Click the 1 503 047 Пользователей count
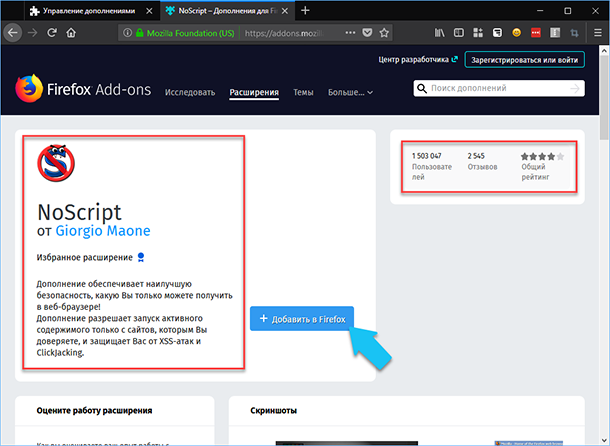Screen dimensions: 610x446 432,166
